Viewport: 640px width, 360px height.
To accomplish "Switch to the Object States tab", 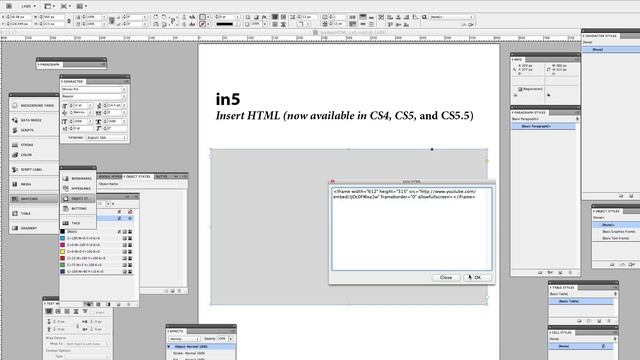I will click(138, 176).
